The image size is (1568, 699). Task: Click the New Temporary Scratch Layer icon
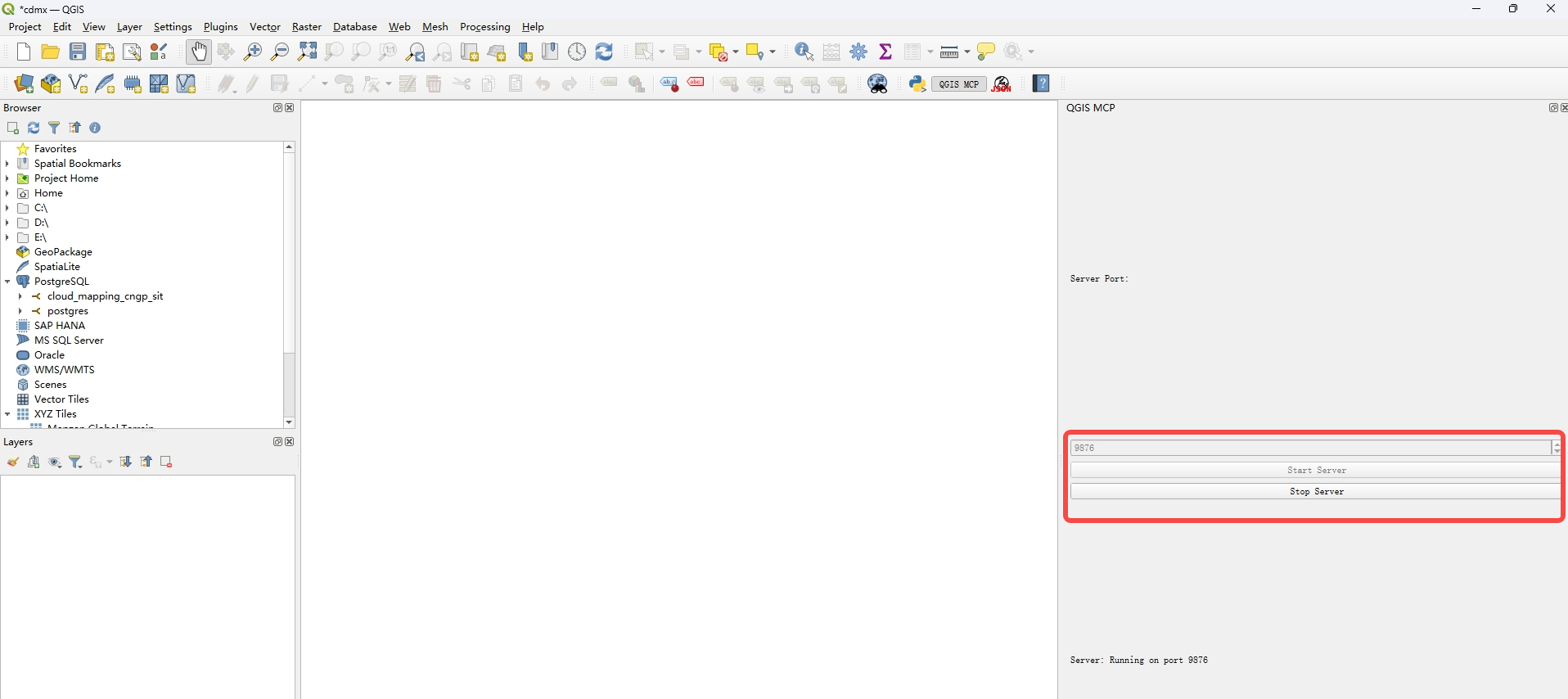(x=133, y=83)
